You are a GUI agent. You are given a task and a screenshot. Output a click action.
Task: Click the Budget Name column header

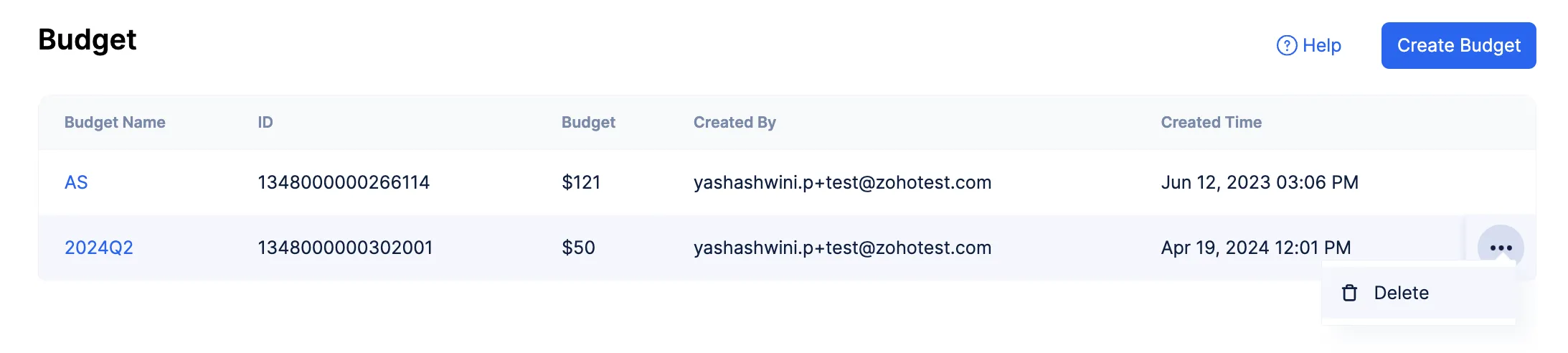[x=115, y=122]
